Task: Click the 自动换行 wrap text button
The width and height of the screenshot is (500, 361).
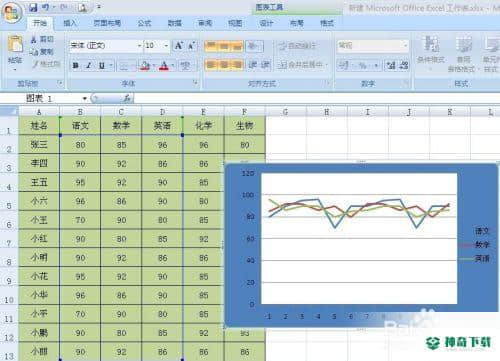Action: point(298,45)
